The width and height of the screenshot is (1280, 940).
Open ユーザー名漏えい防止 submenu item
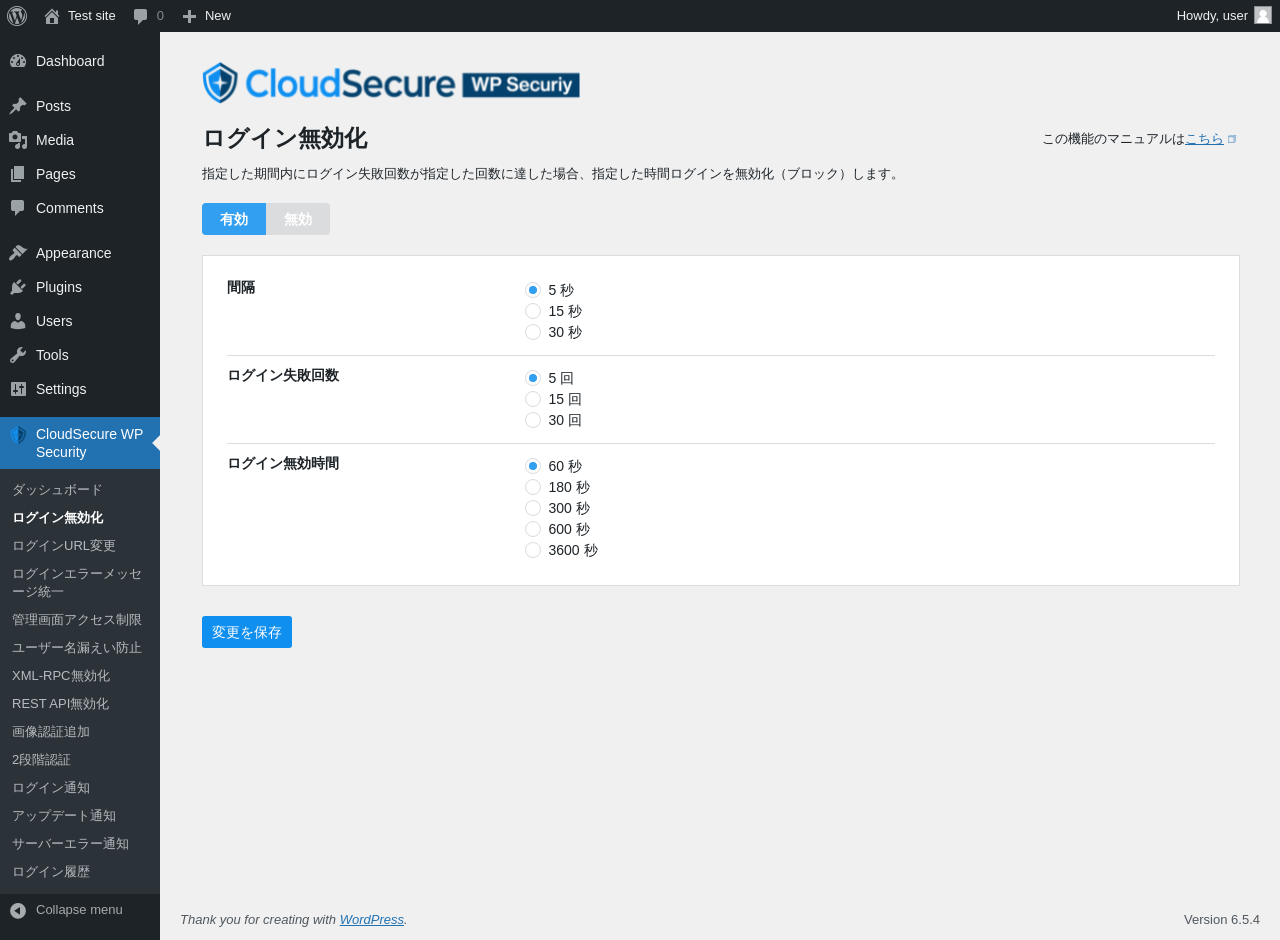[x=80, y=648]
